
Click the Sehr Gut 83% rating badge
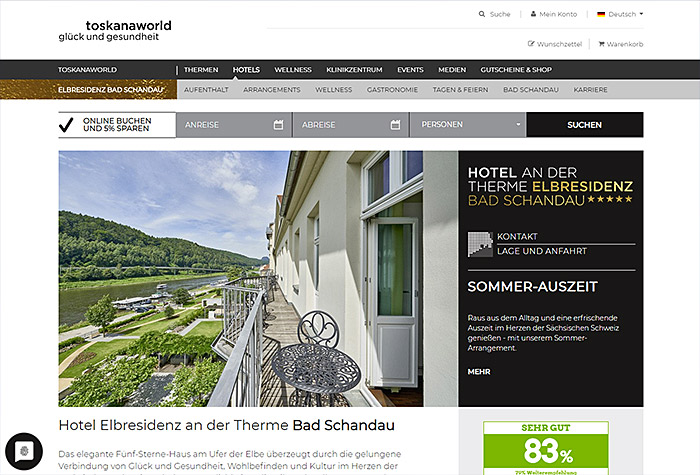[546, 448]
